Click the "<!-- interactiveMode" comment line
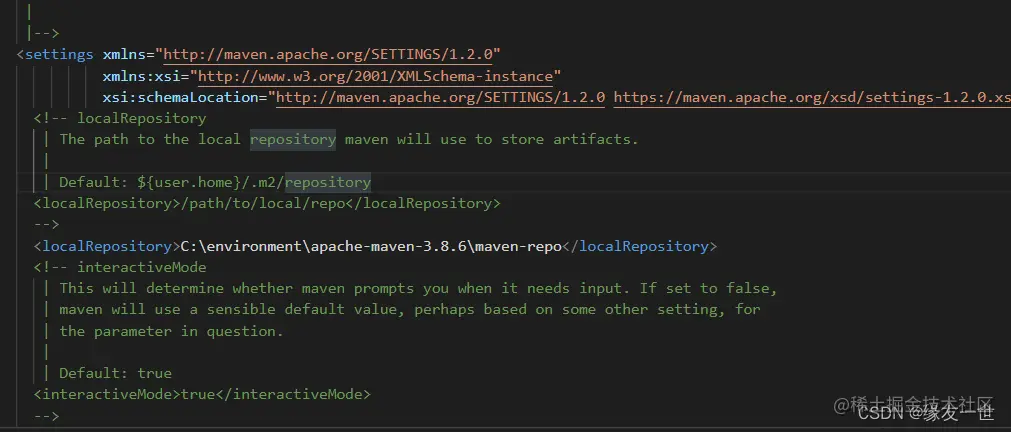The image size is (1011, 432). pos(120,267)
